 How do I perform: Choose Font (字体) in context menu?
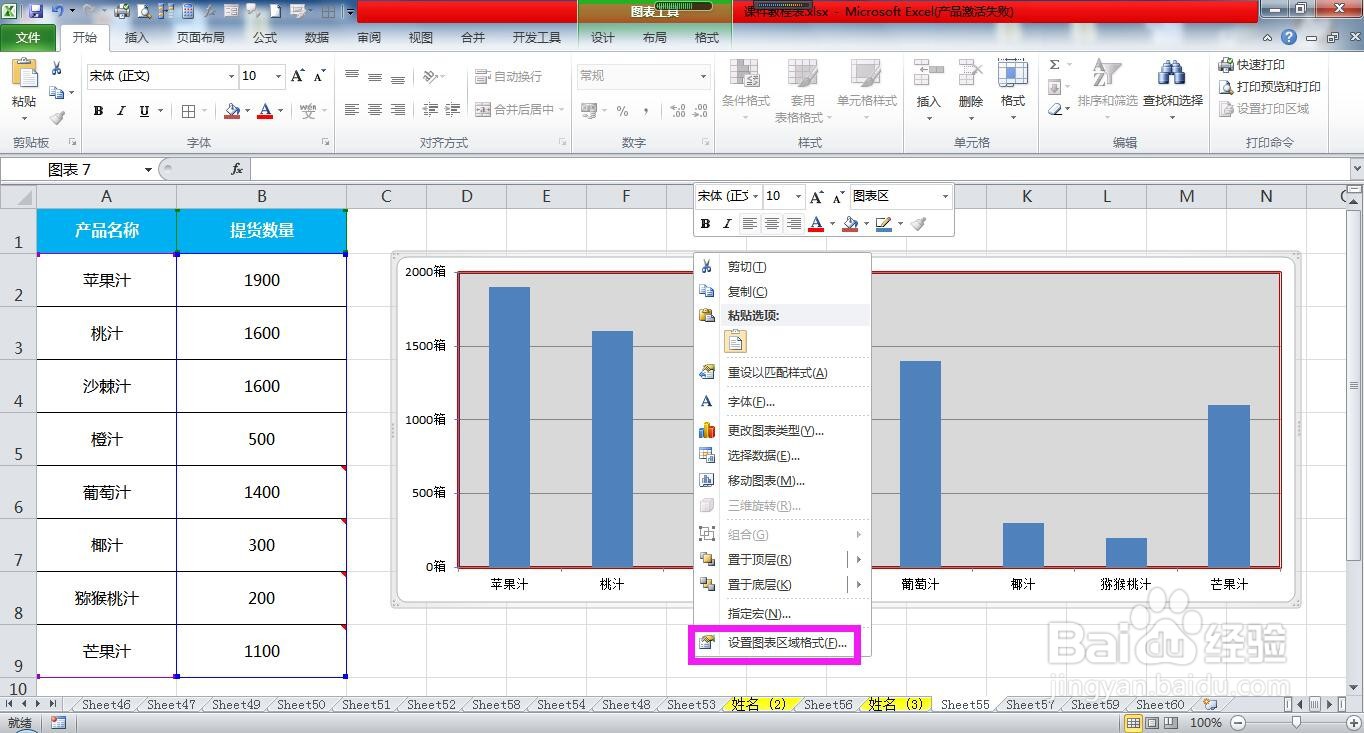[x=782, y=402]
